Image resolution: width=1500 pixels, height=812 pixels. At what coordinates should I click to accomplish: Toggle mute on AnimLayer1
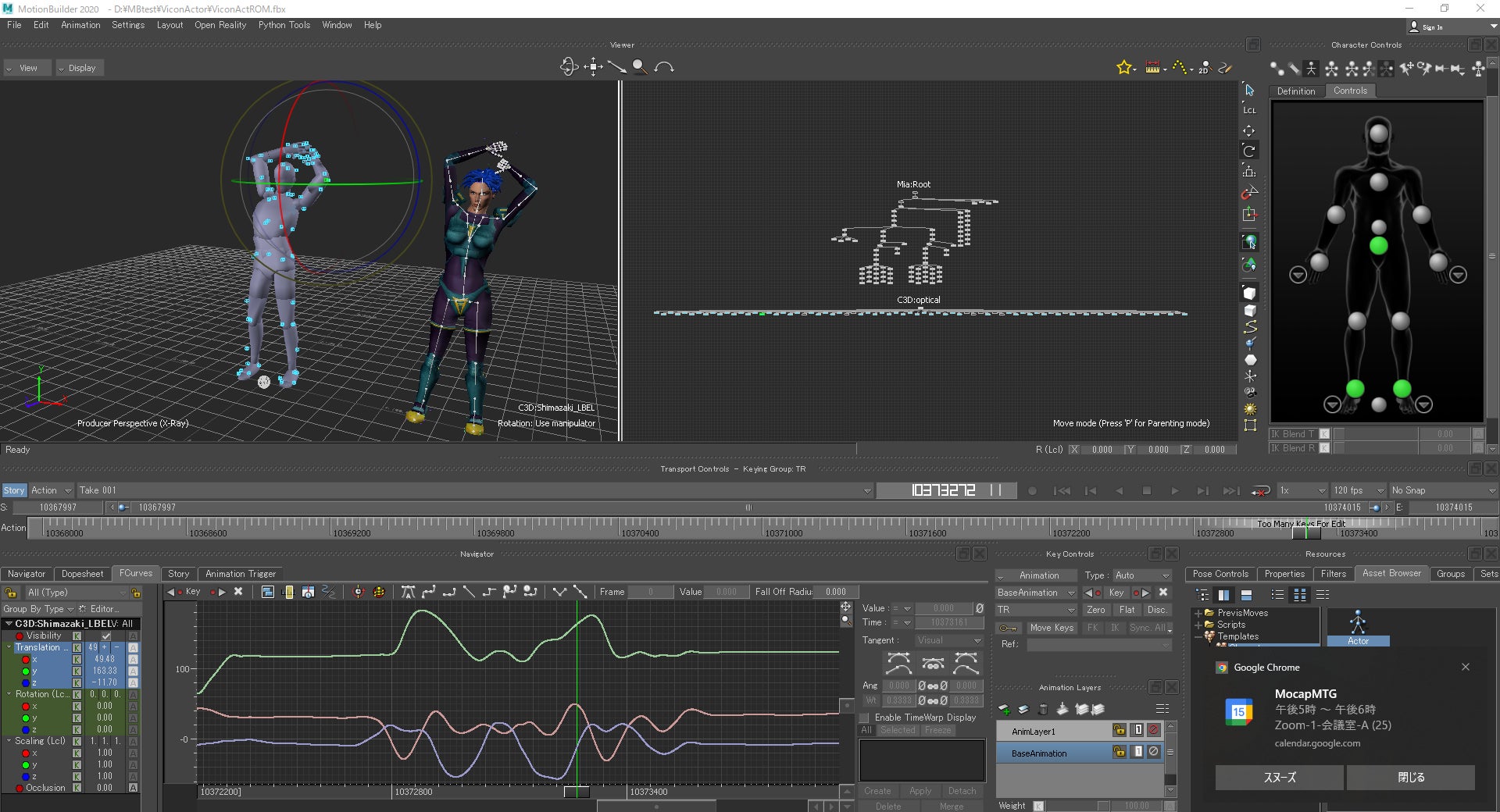click(x=1153, y=730)
